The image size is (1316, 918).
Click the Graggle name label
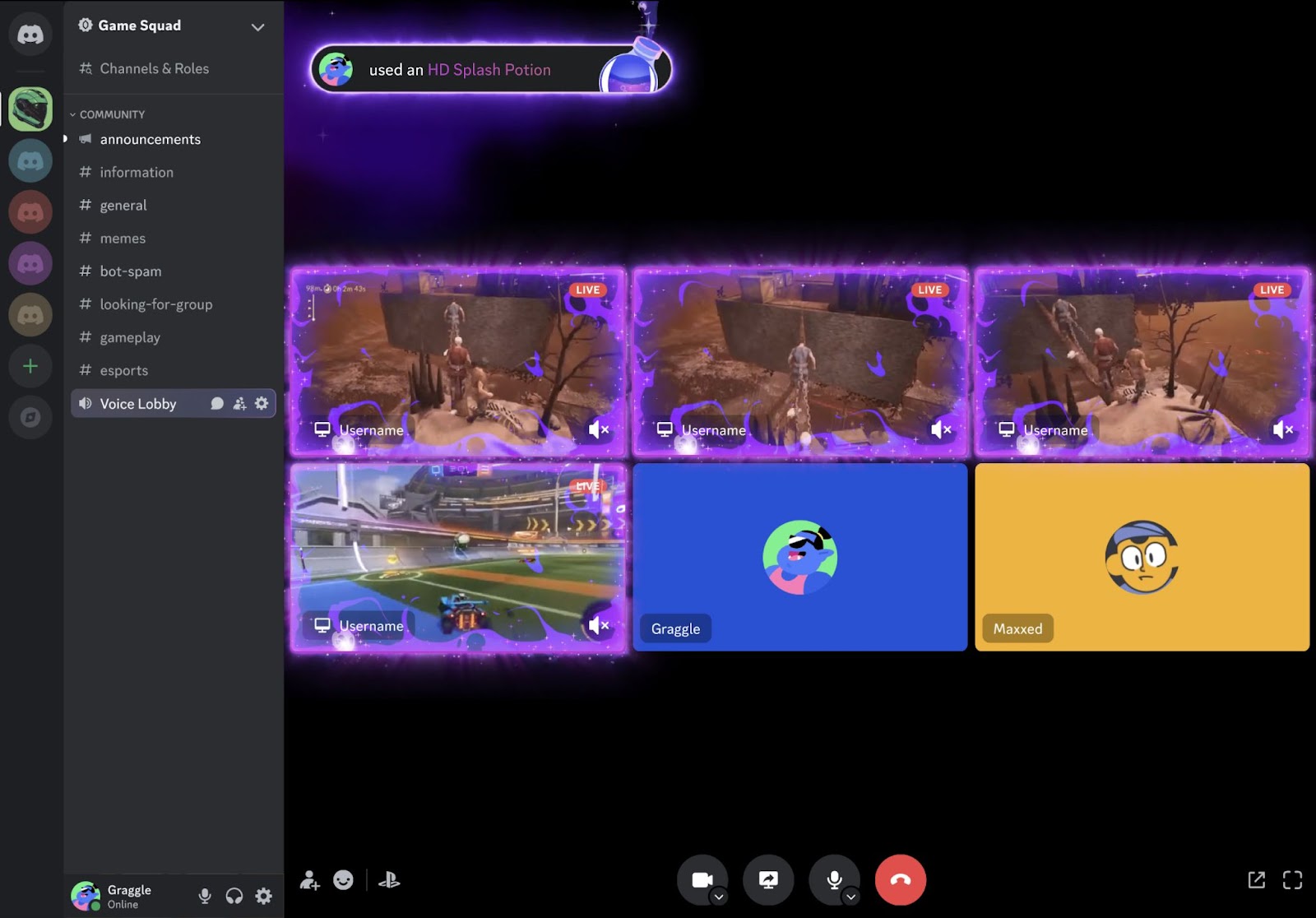pos(675,628)
